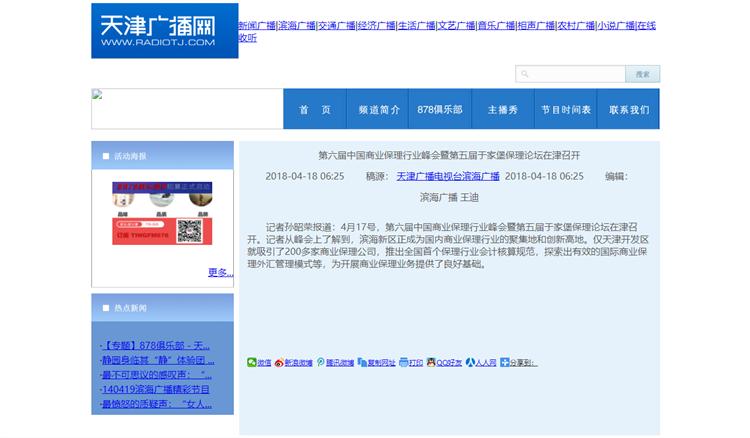Share to Sina Weibo (新浪微博) icon
This screenshot has height=438, width=750.
(x=279, y=362)
